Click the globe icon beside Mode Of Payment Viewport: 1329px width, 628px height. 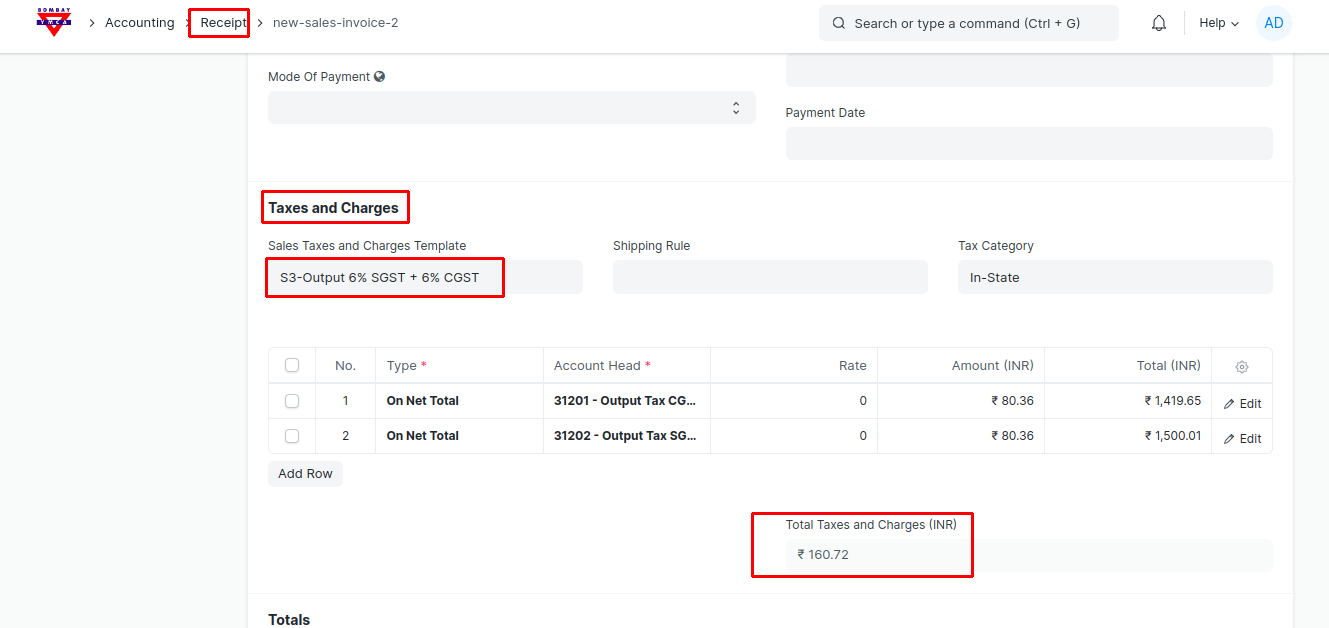click(380, 77)
